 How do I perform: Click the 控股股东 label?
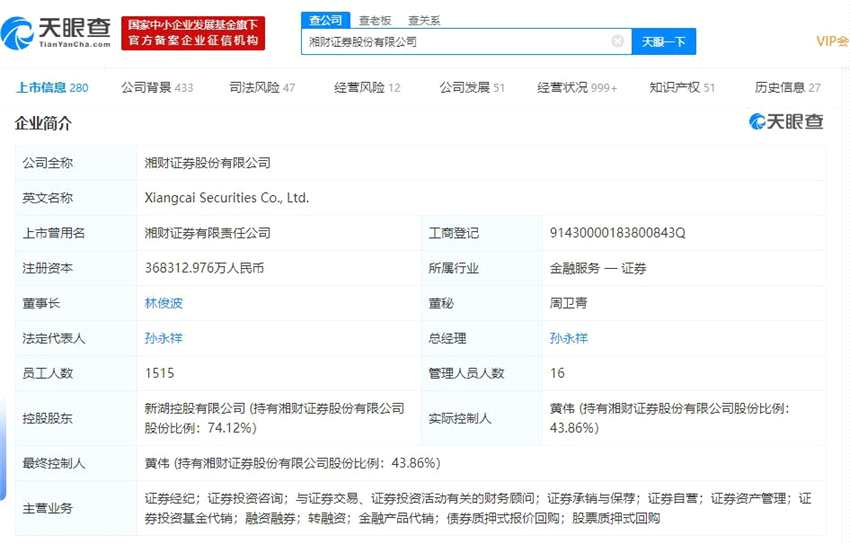tap(48, 418)
